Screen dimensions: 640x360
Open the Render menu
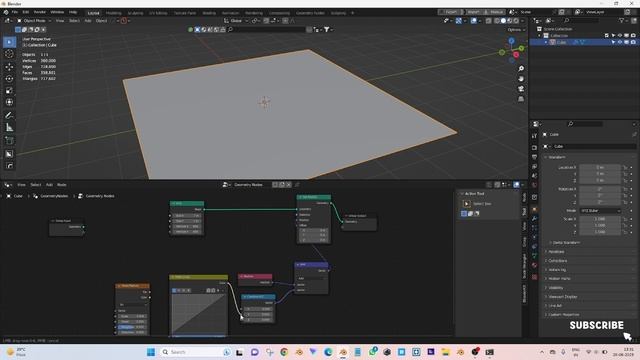click(x=40, y=12)
